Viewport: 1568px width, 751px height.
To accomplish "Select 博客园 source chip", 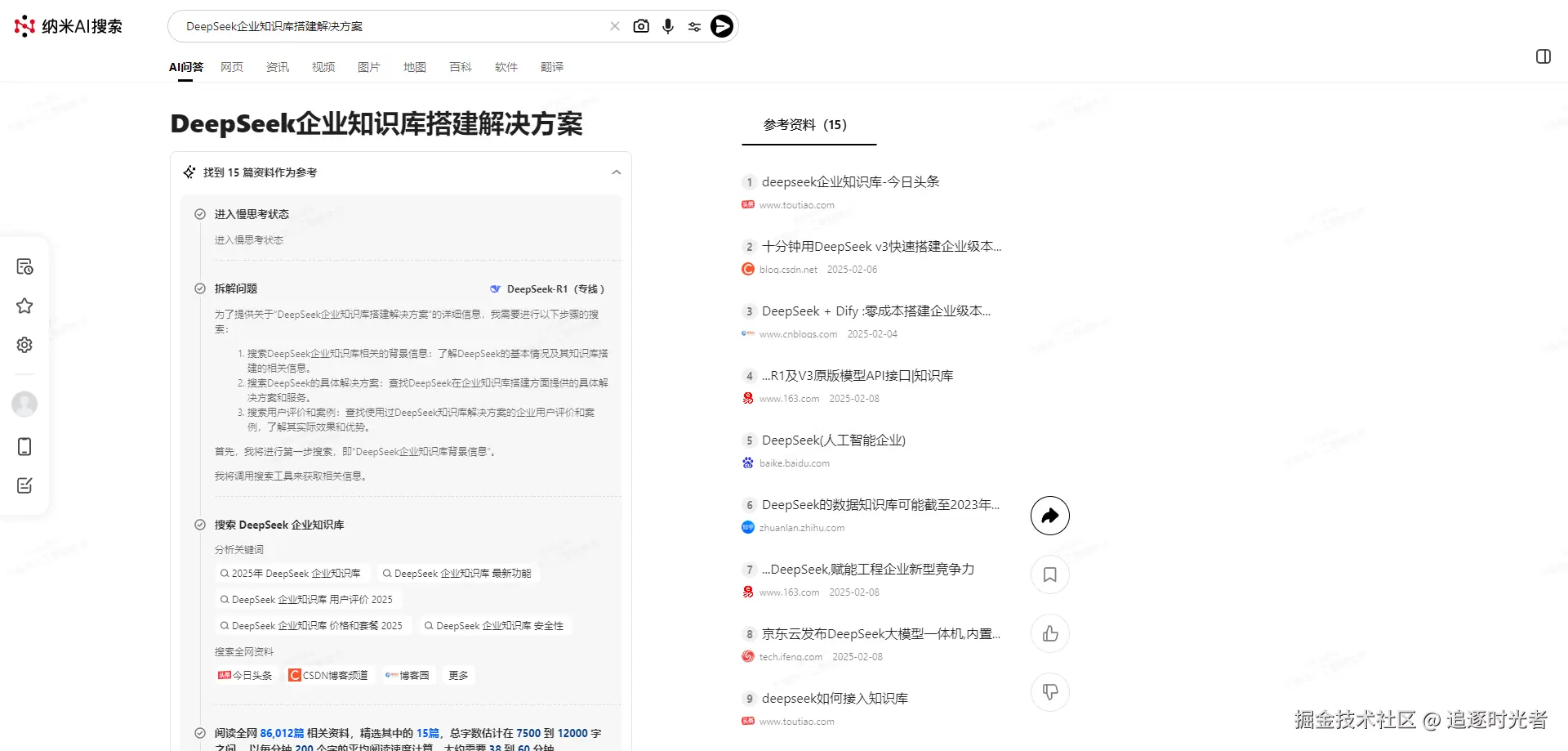I will [408, 676].
